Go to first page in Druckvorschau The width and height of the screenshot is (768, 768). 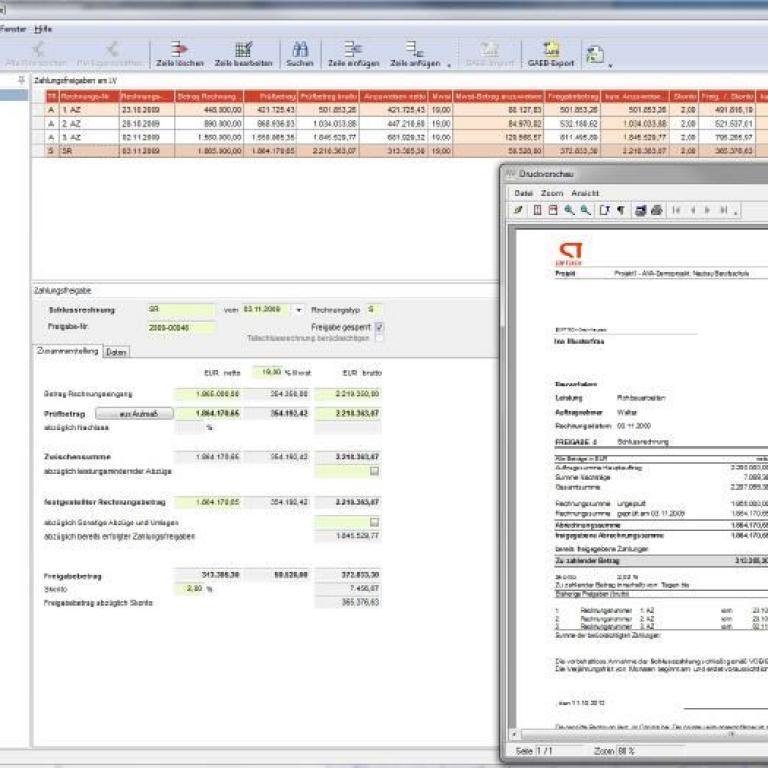tap(676, 210)
